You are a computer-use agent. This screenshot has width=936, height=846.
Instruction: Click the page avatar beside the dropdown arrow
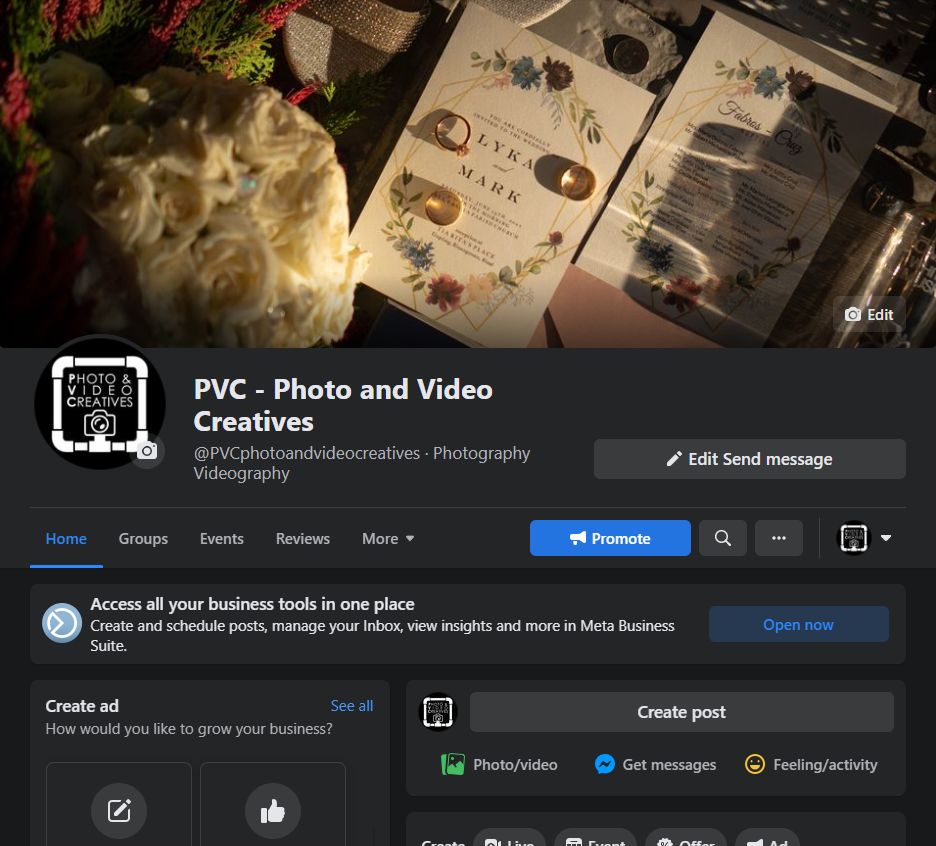click(854, 538)
